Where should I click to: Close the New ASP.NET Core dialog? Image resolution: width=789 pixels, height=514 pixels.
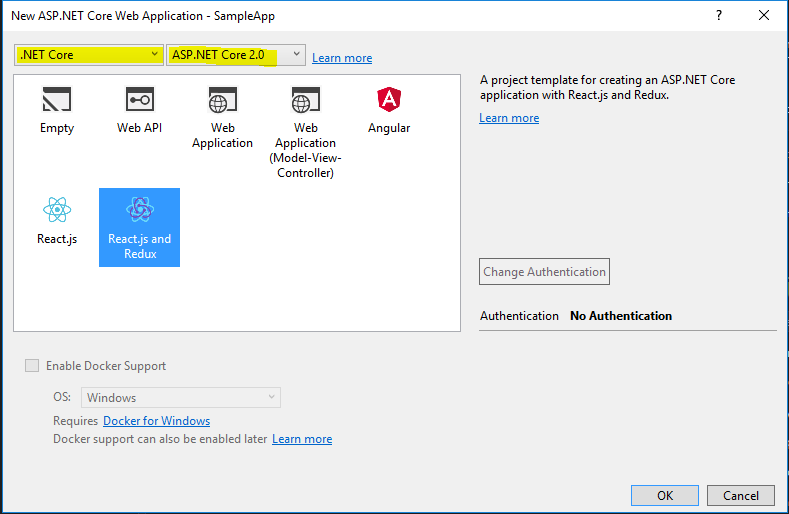point(763,16)
